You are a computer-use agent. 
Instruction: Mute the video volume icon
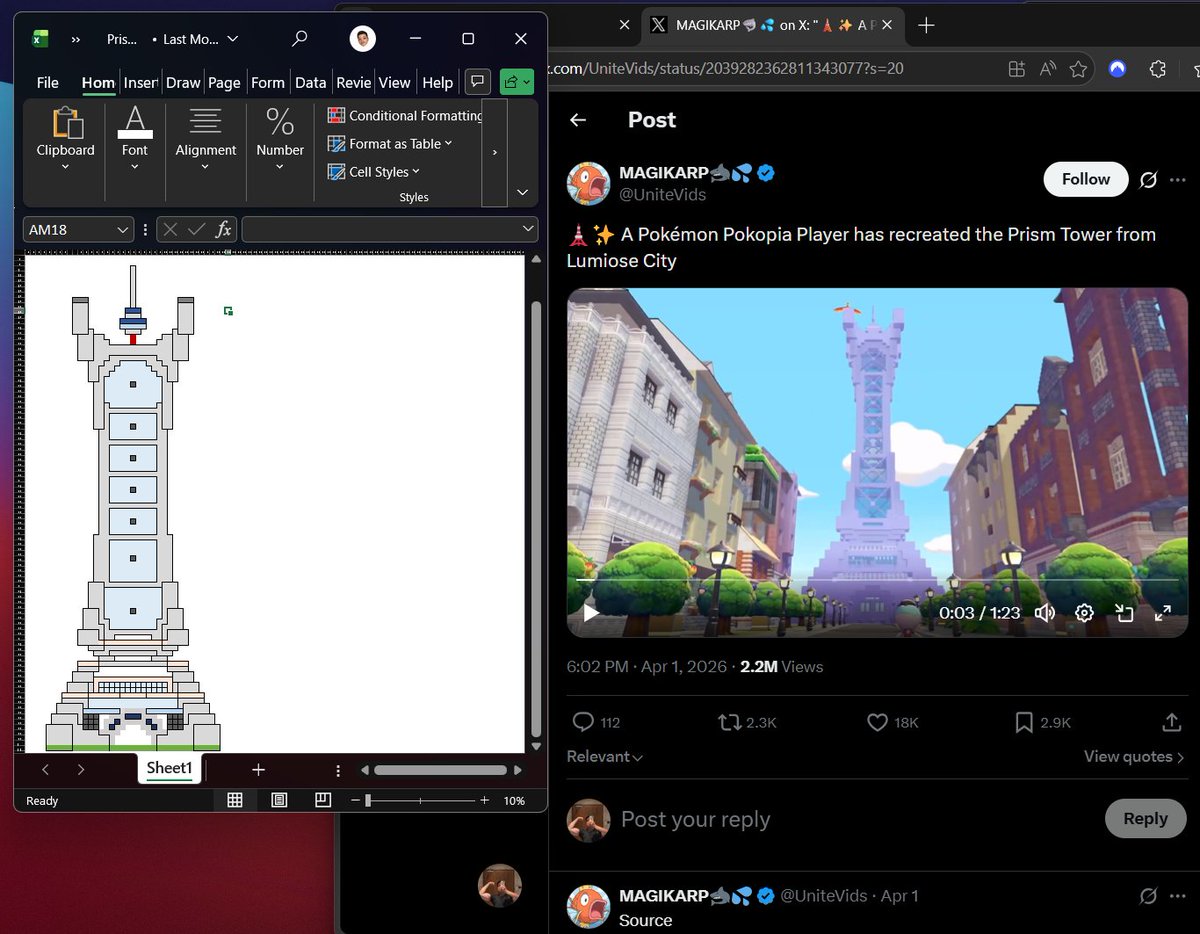(1045, 613)
